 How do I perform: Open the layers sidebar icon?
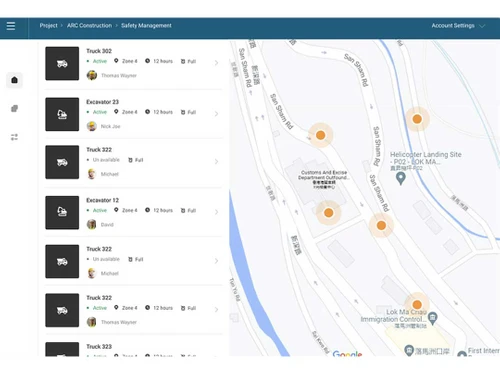(14, 108)
